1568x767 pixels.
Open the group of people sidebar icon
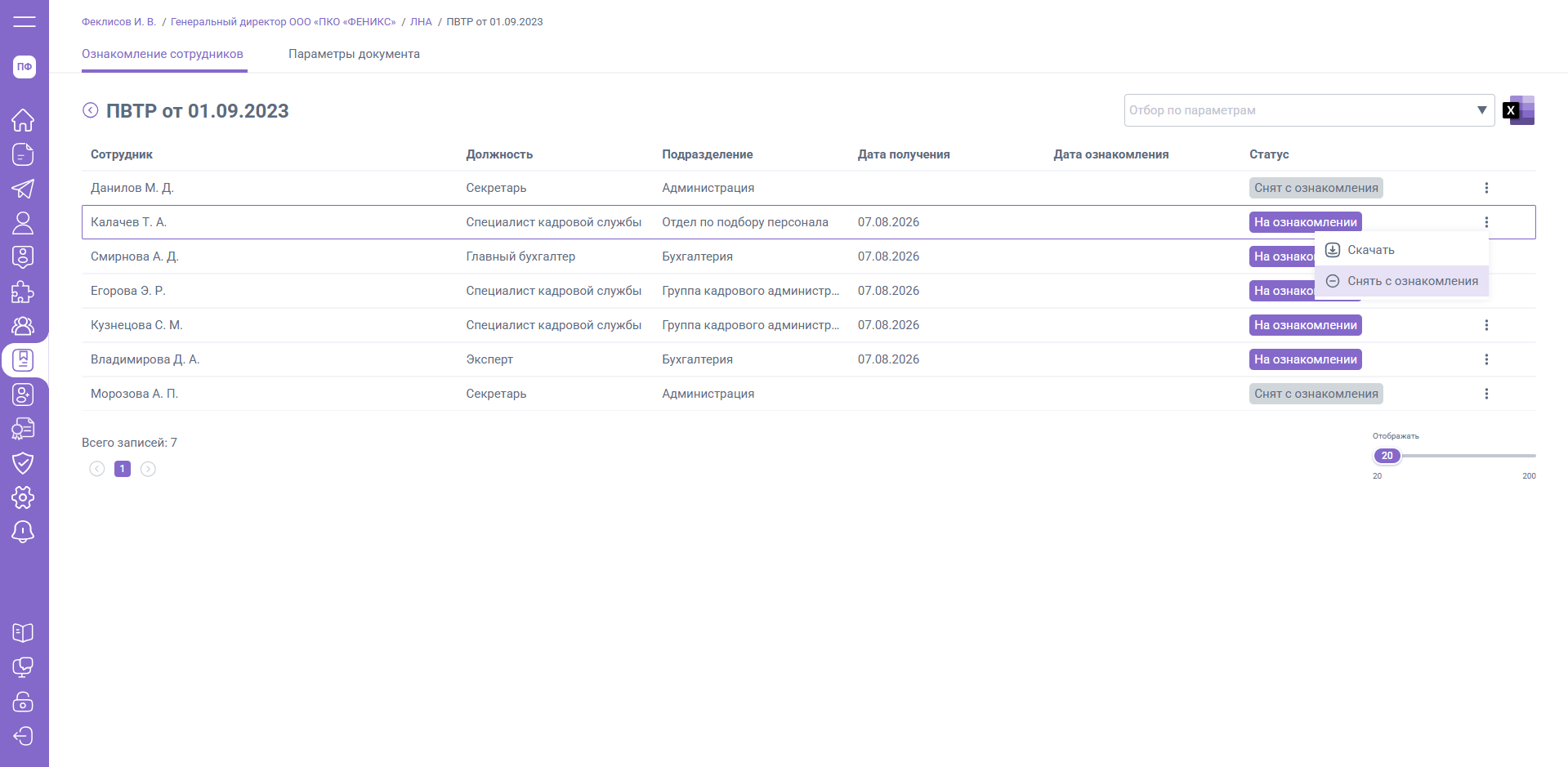tap(23, 326)
